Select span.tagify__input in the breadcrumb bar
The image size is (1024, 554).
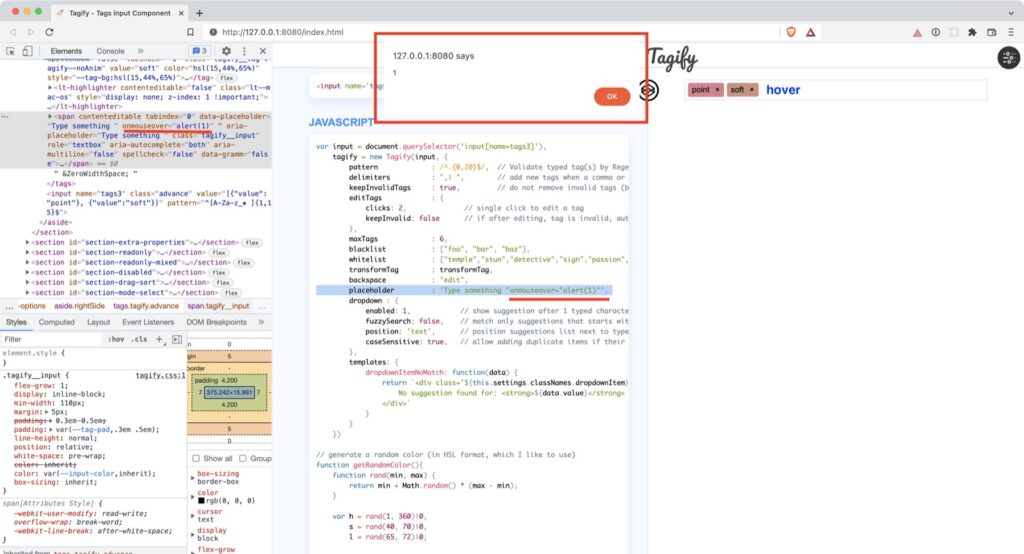tap(218, 306)
